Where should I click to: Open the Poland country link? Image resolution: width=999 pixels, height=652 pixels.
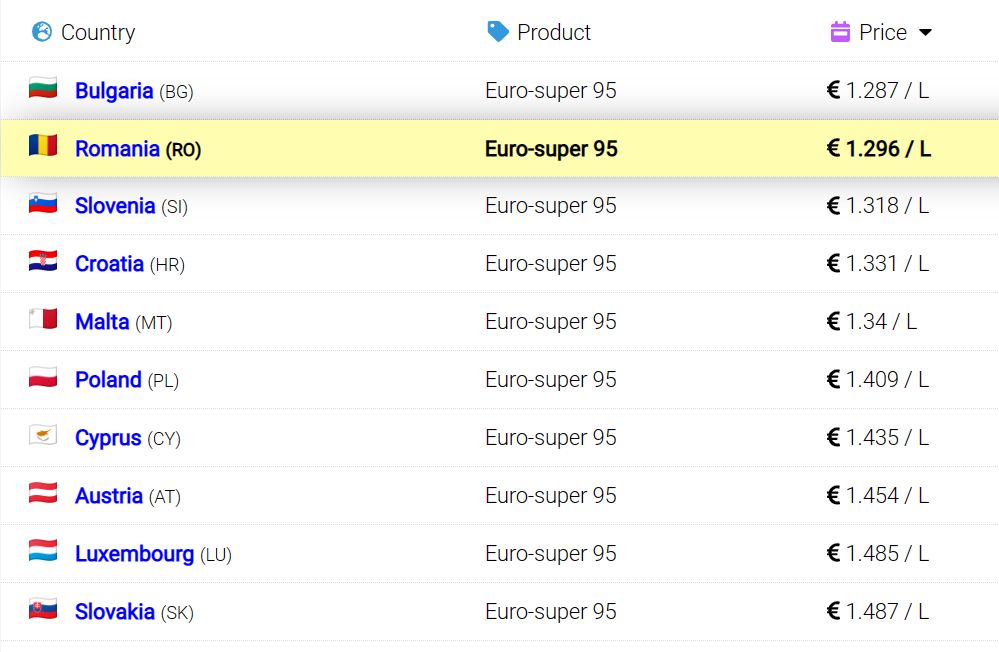pyautogui.click(x=108, y=380)
